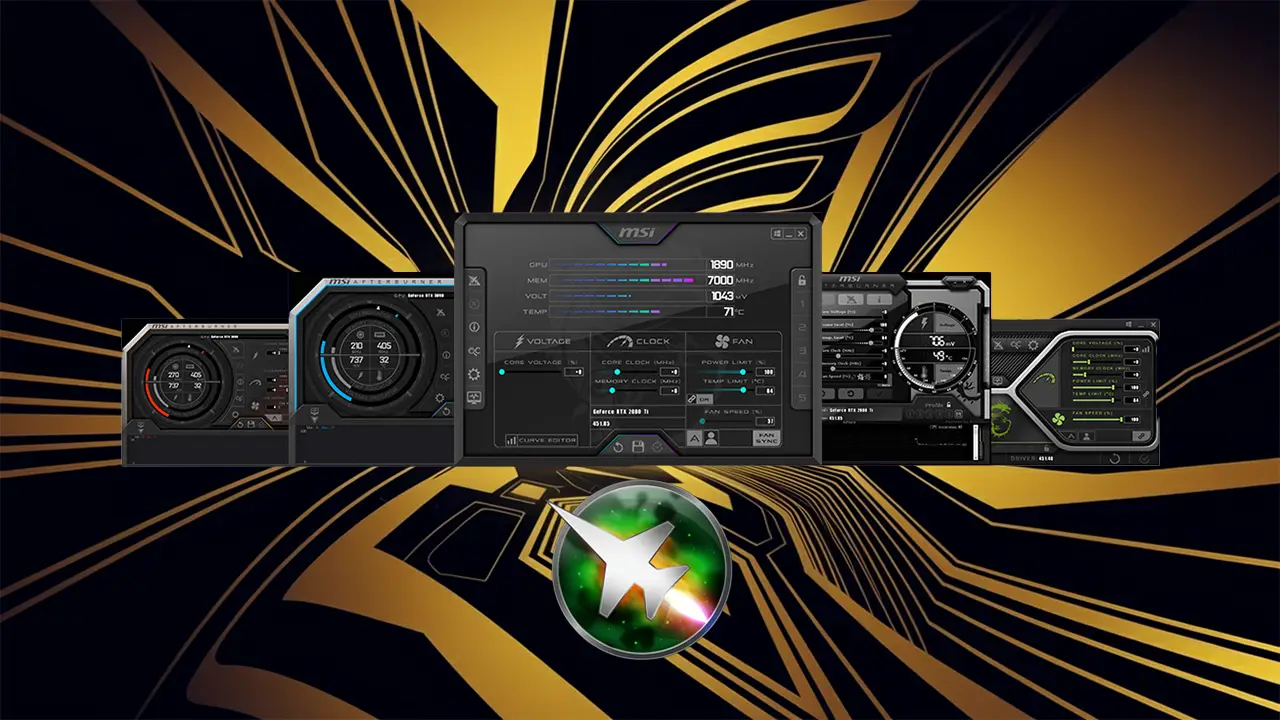Apply checkmark in green dragon skin window
This screenshot has height=720, width=1280.
pyautogui.click(x=1144, y=459)
